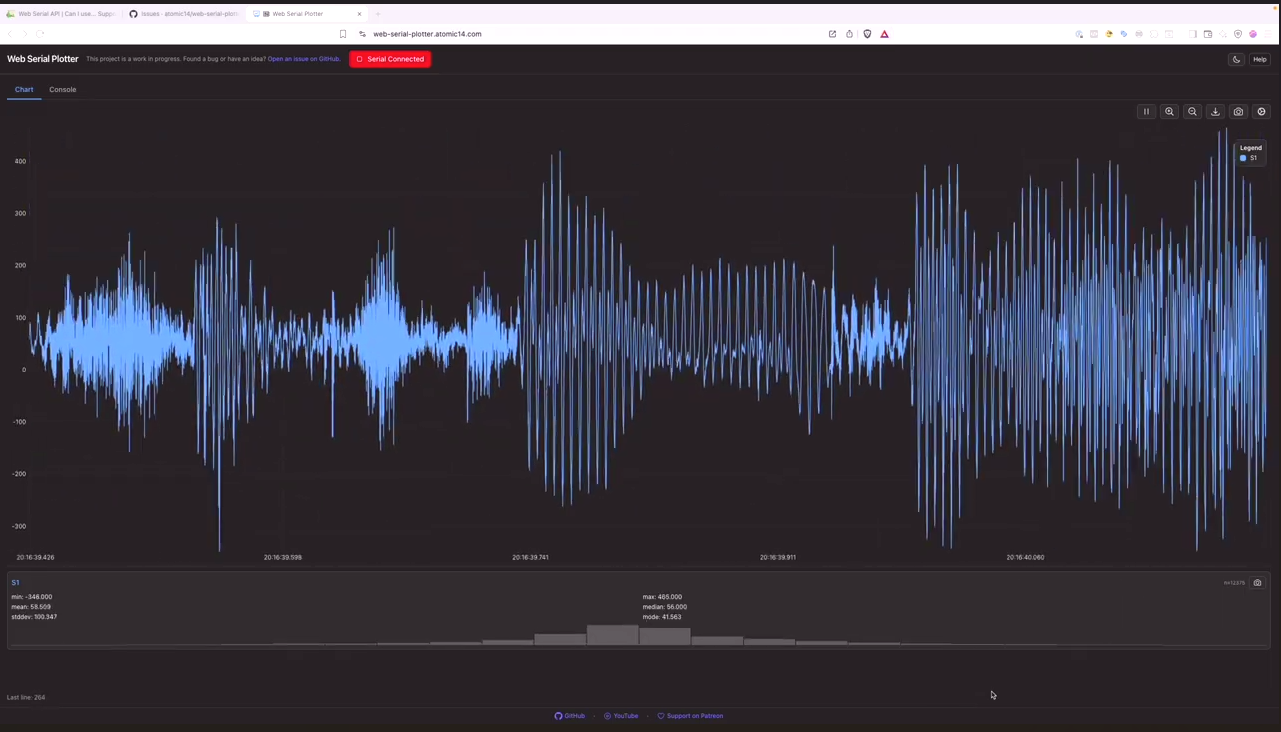Open the browser sidebar panel icon

pyautogui.click(x=1193, y=34)
